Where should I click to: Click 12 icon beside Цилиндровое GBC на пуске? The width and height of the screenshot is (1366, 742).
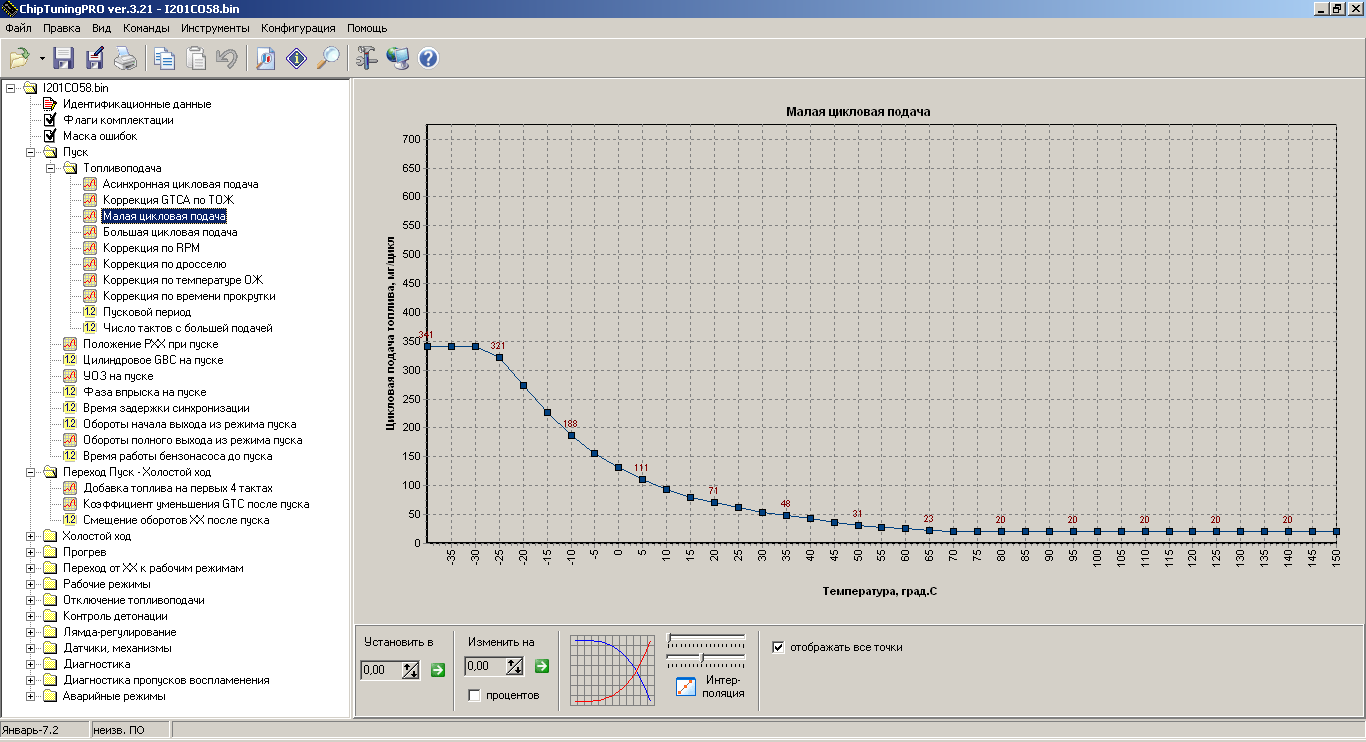[70, 360]
